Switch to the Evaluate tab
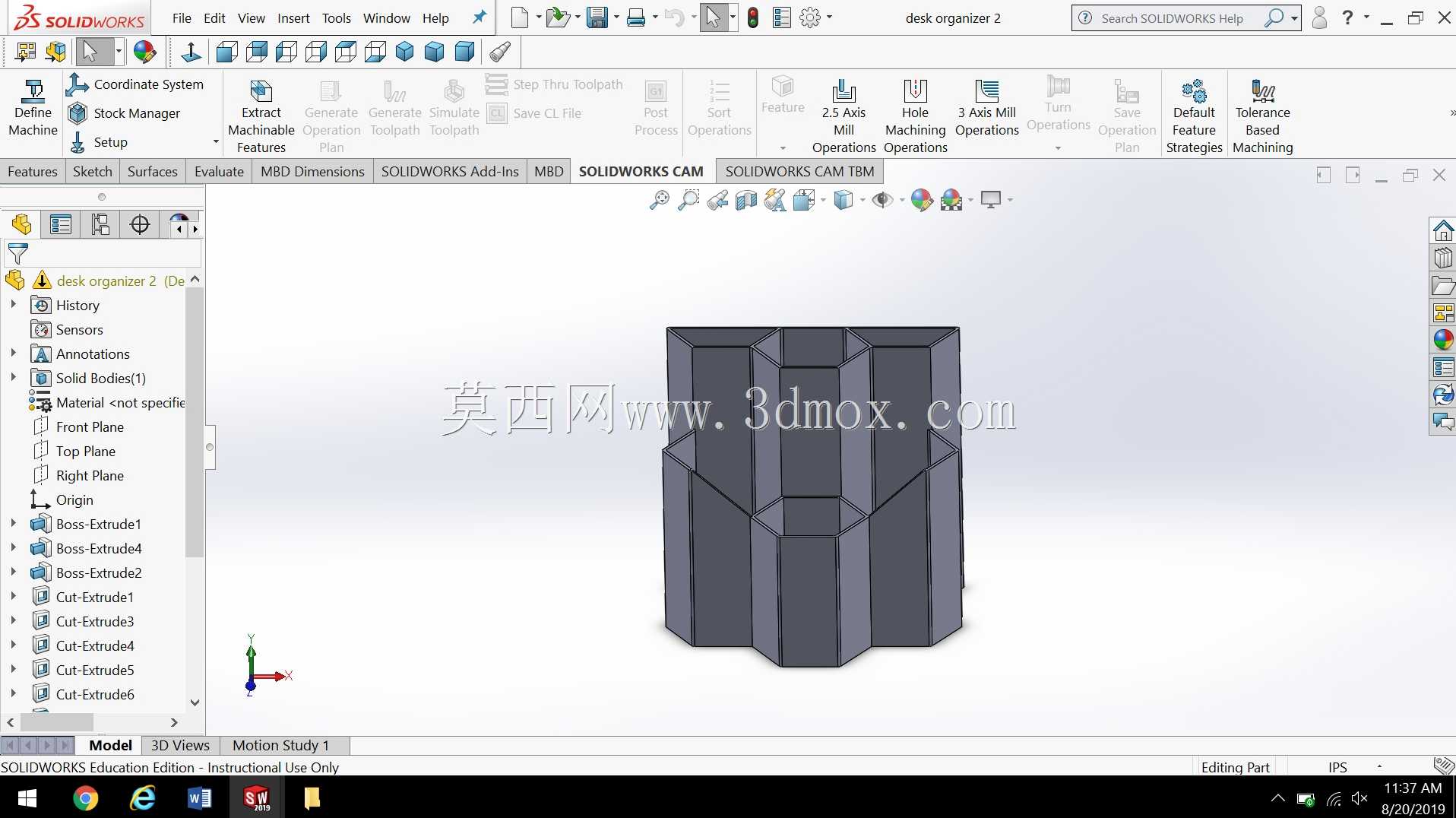The image size is (1456, 818). tap(219, 172)
